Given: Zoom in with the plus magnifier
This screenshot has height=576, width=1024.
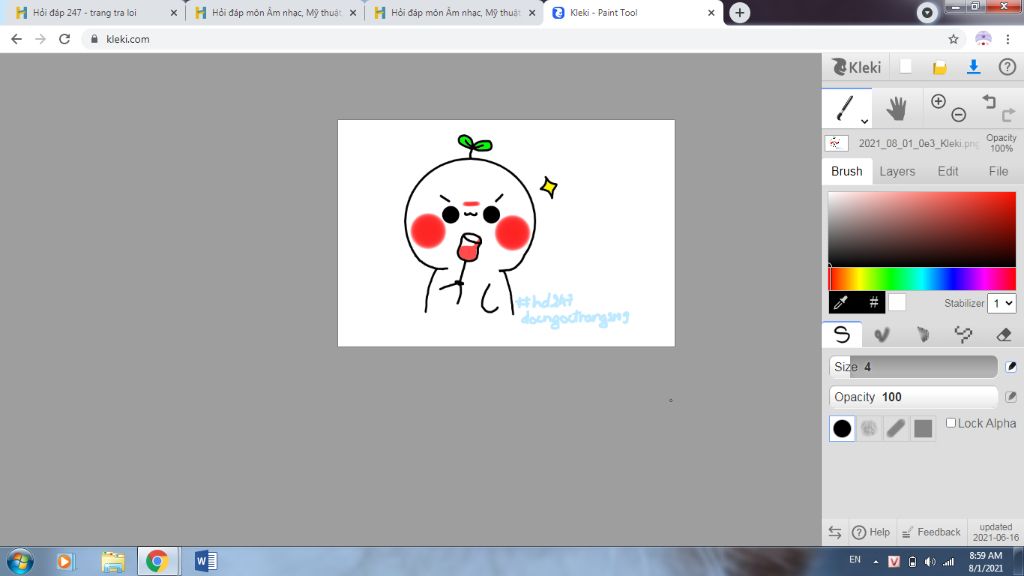Looking at the screenshot, I should click(938, 101).
